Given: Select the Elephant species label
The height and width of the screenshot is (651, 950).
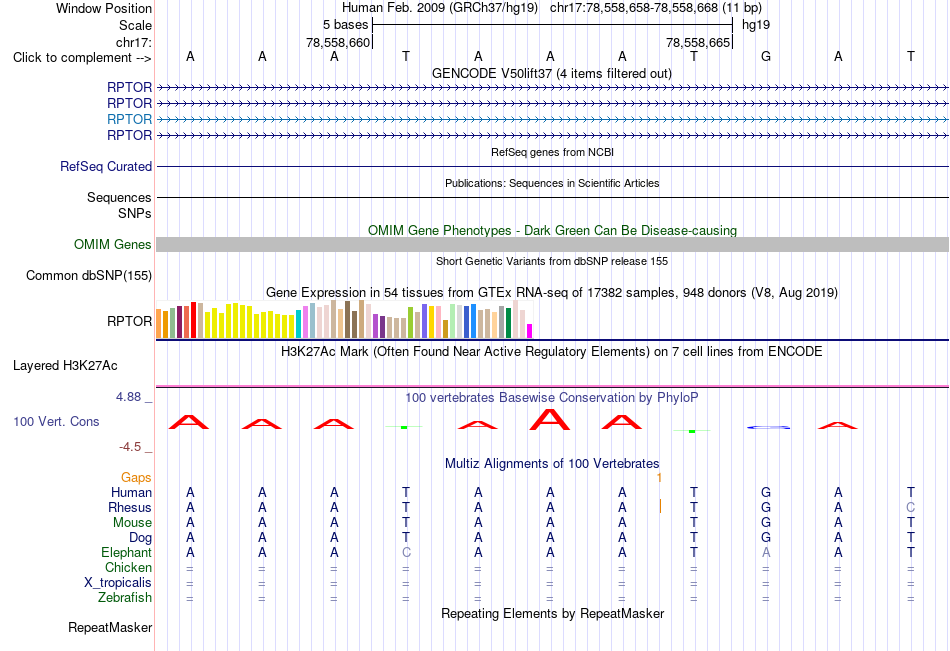Looking at the screenshot, I should pos(126,553).
